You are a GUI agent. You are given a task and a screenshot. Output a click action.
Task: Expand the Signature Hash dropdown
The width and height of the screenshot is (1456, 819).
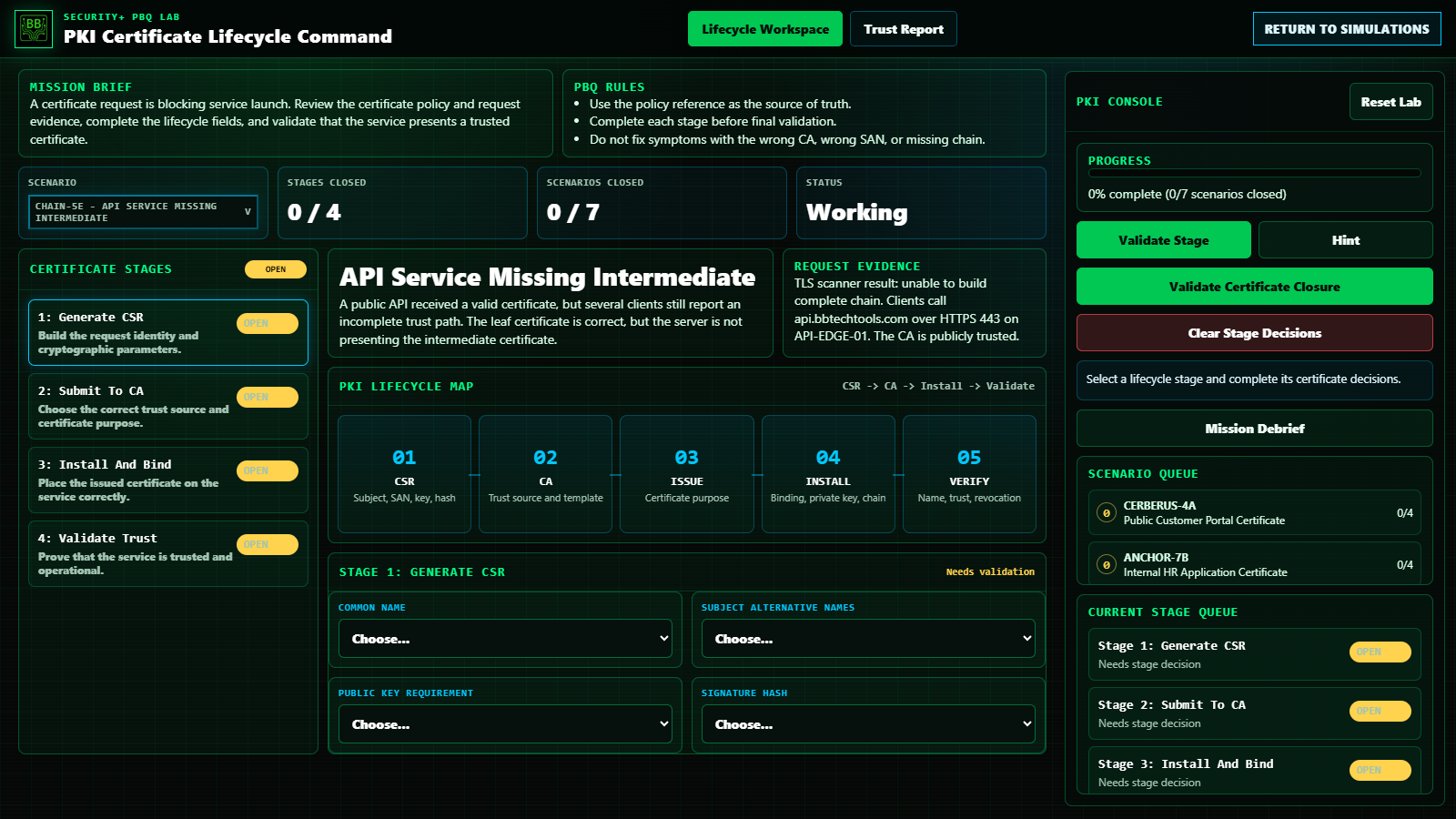868,724
